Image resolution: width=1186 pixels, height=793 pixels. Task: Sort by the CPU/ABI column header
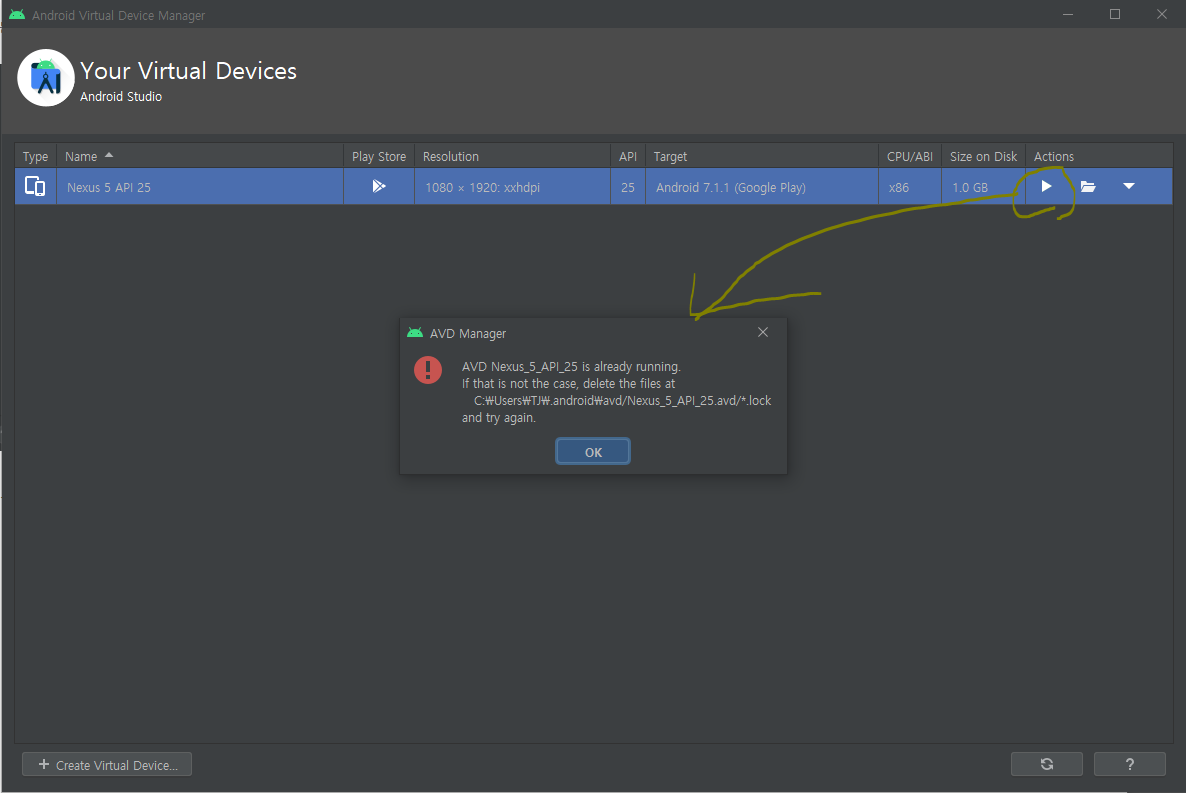[x=910, y=157]
